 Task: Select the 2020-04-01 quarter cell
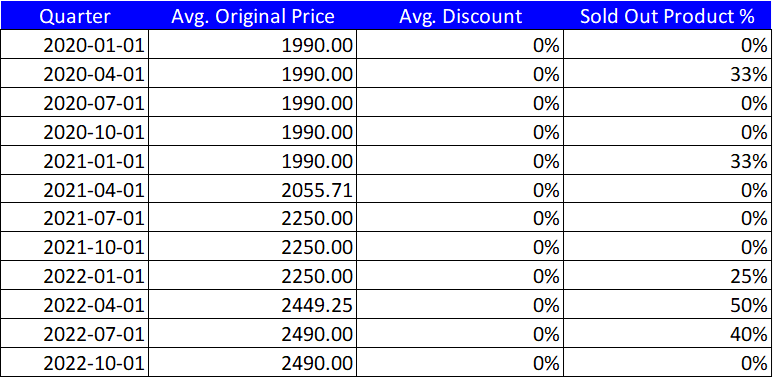pyautogui.click(x=74, y=74)
